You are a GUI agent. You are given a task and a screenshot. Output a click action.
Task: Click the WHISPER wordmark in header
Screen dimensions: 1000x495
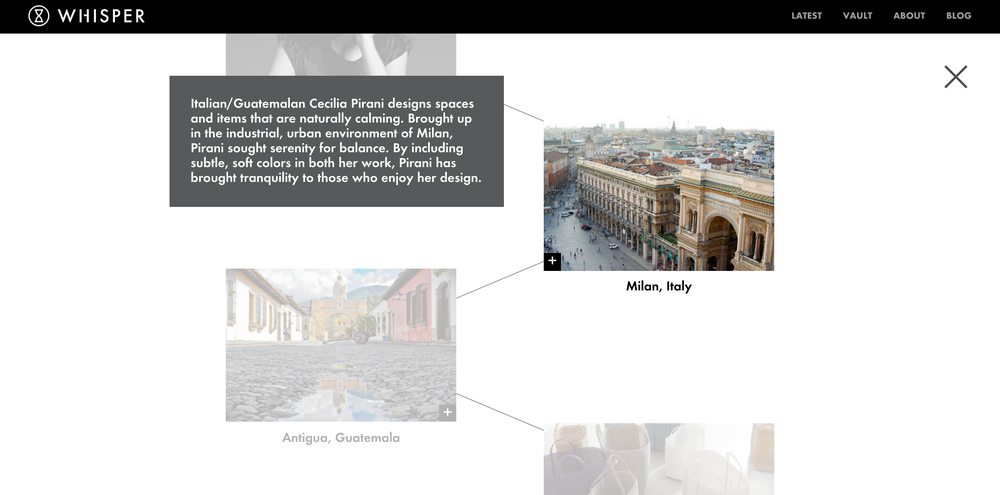tap(101, 16)
